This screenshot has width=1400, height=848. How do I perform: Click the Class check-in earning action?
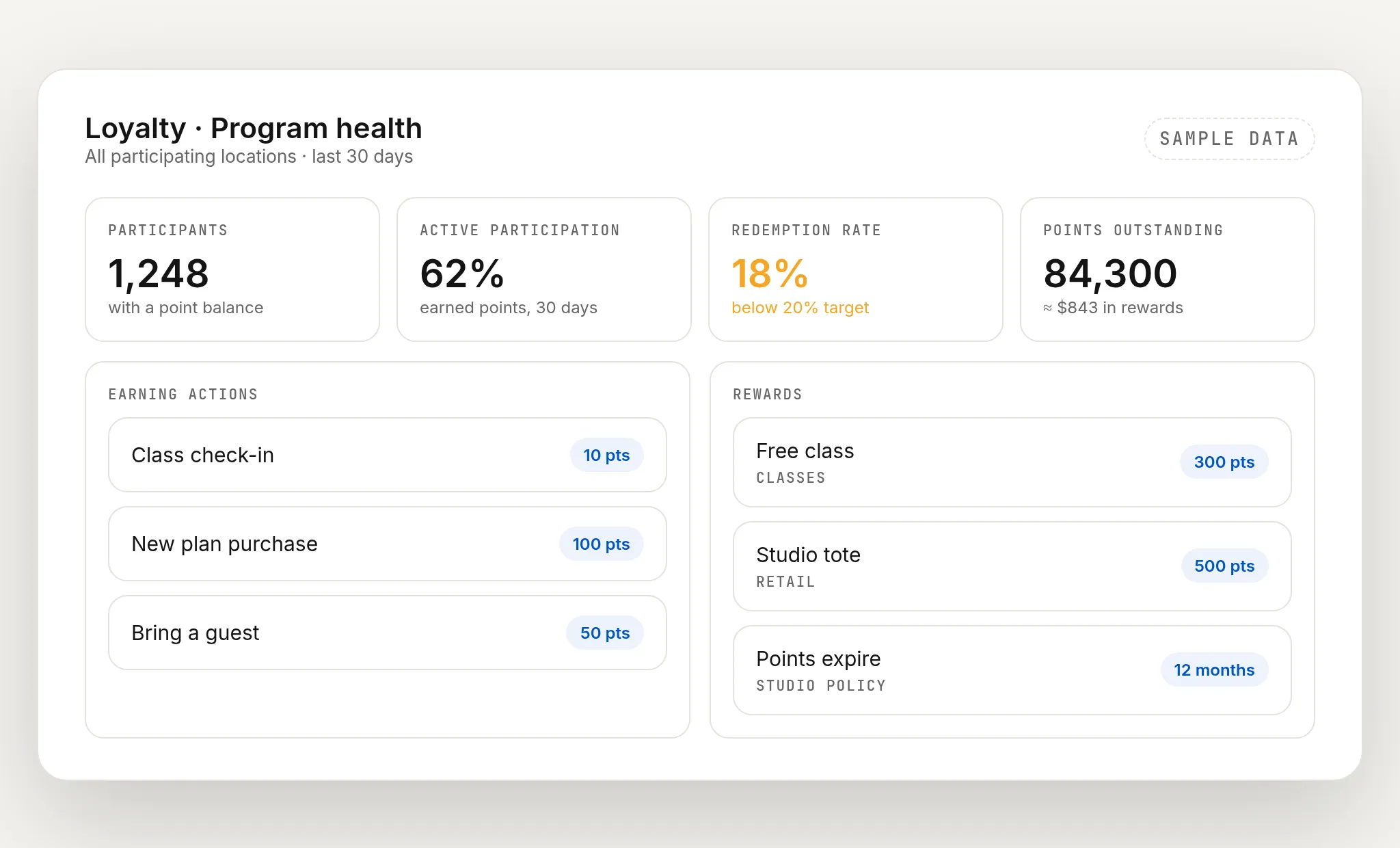click(x=388, y=455)
